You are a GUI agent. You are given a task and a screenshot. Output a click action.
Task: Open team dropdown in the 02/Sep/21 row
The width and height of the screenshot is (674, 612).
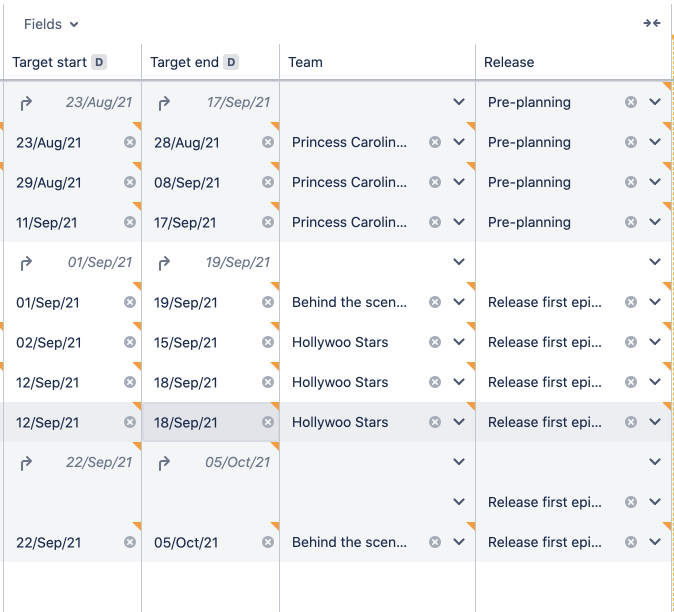(459, 342)
